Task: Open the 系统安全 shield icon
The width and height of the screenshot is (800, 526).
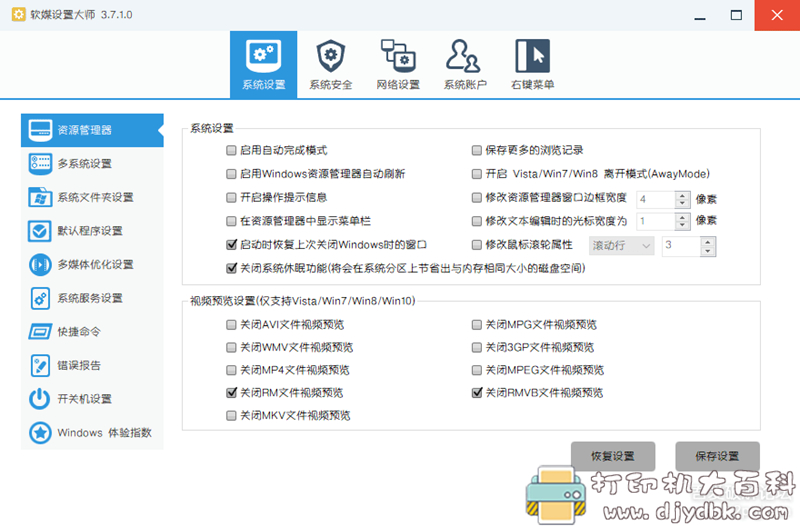Action: click(x=331, y=56)
